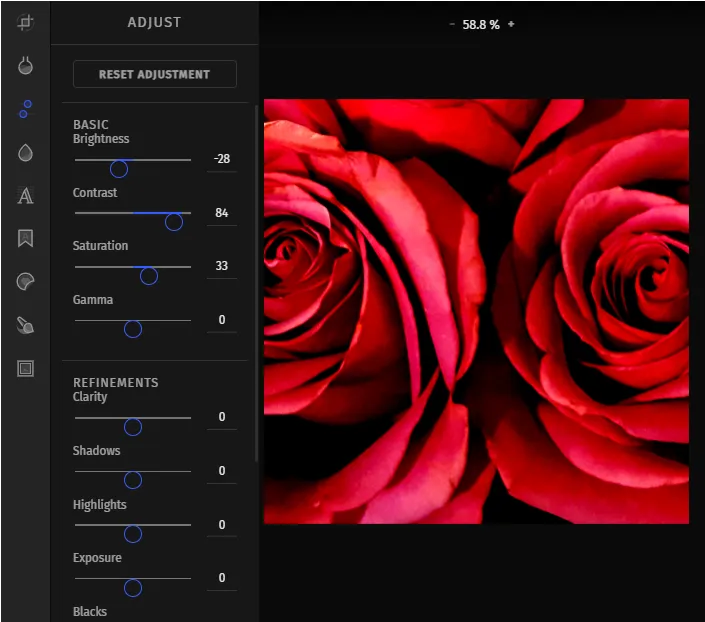Screen dimensions: 705x622
Task: Select the Brush tool icon
Action: (x=25, y=325)
